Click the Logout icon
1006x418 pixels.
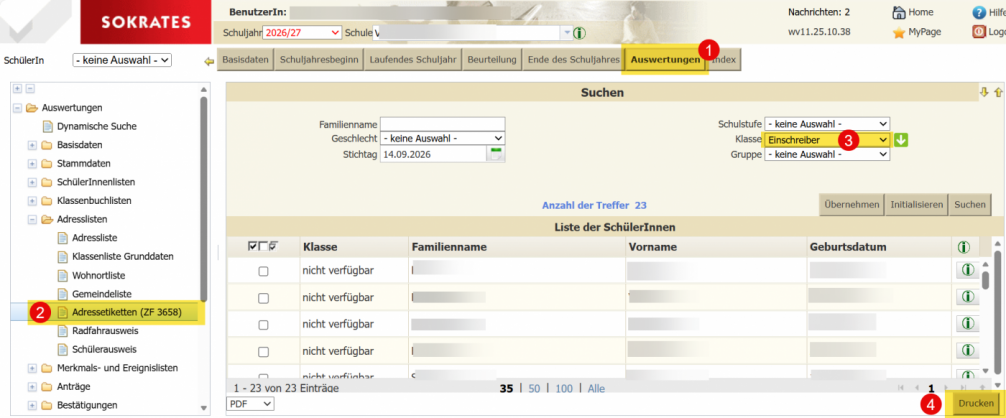tap(979, 31)
